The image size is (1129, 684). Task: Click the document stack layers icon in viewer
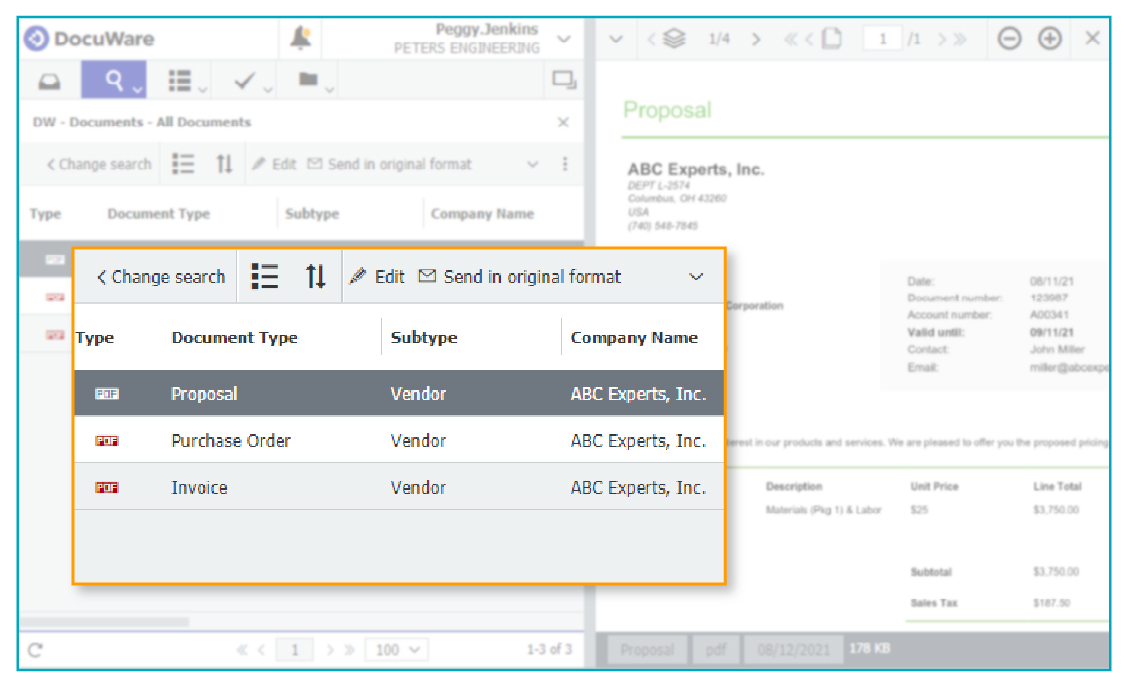click(674, 38)
